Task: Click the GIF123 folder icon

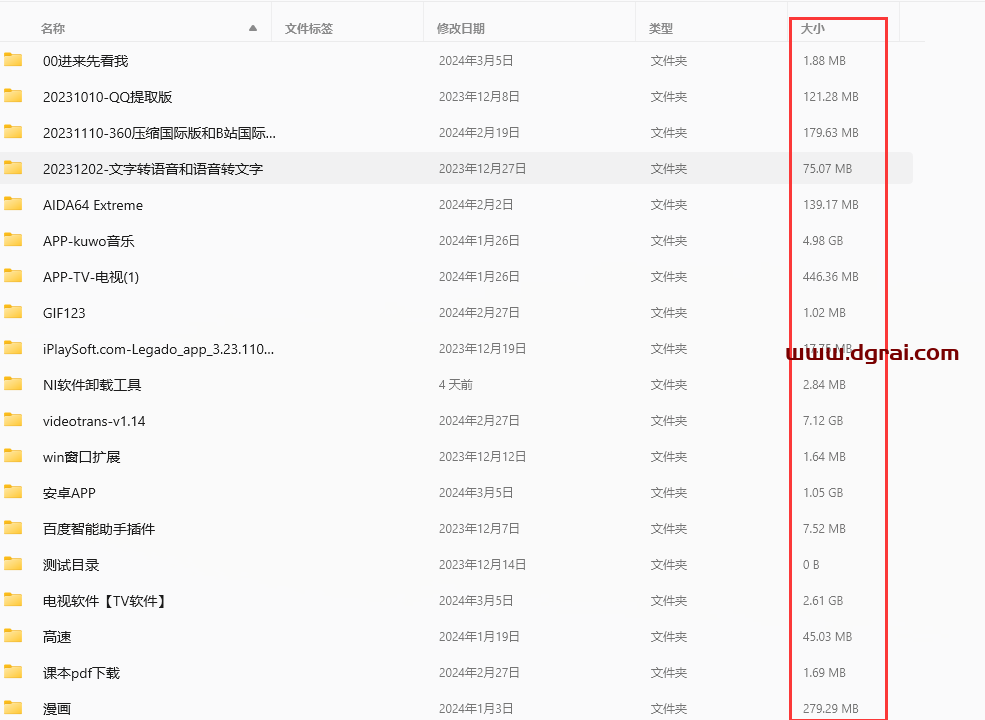Action: click(13, 312)
